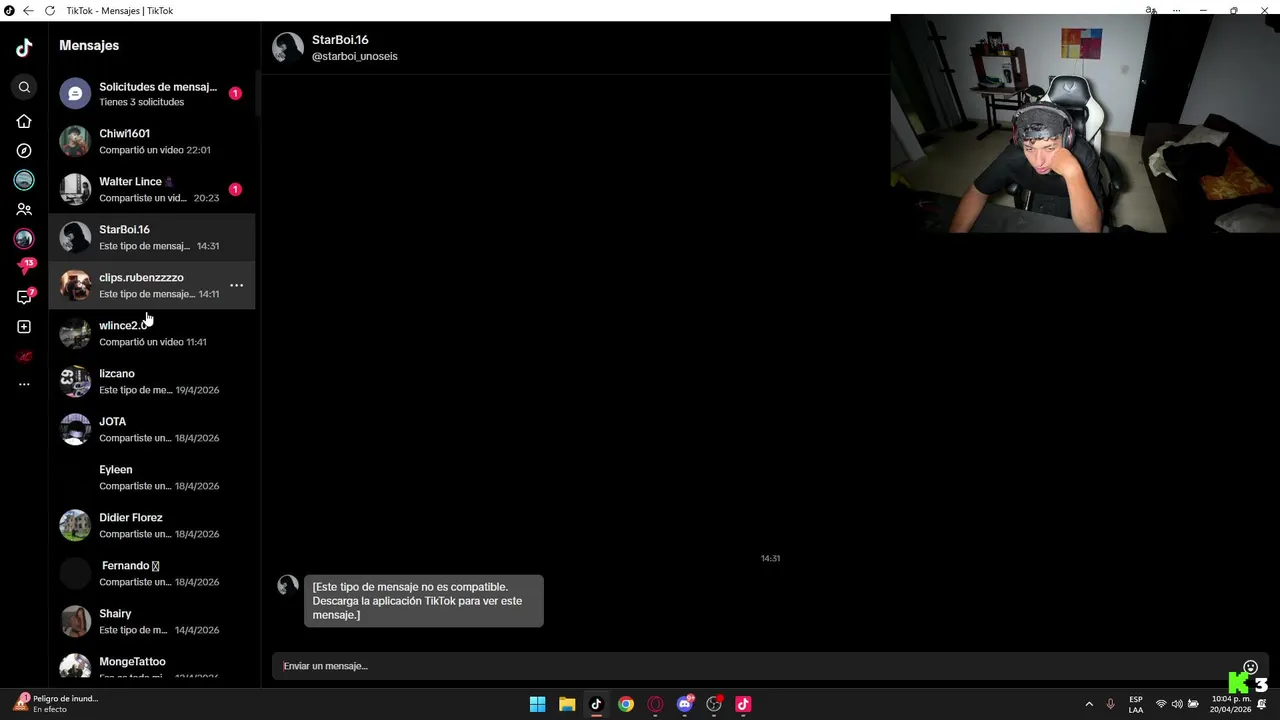Screen dimensions: 1280x720
Task: Open the flood danger weather alert widget
Action: 56,704
